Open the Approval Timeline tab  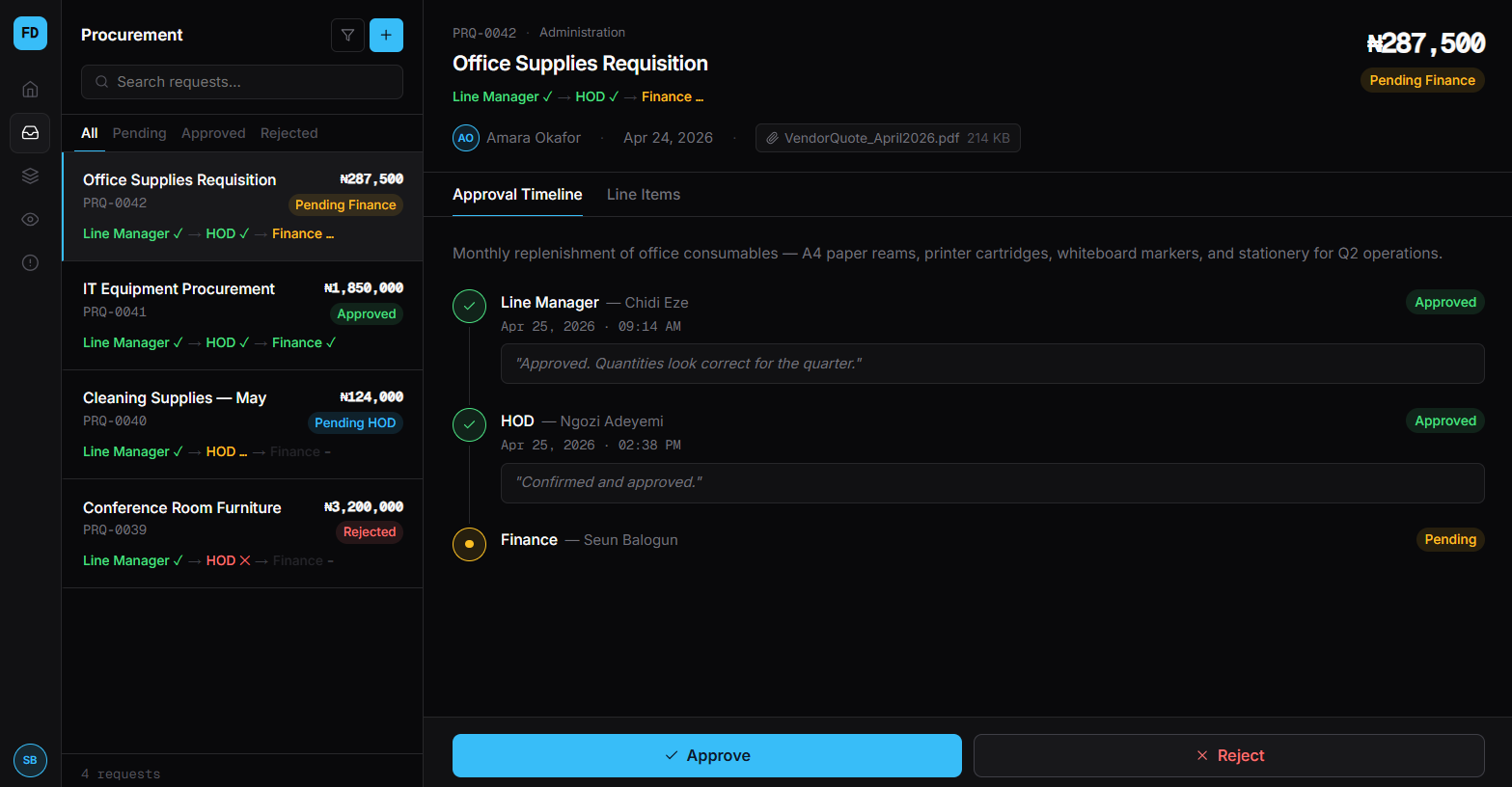[517, 195]
